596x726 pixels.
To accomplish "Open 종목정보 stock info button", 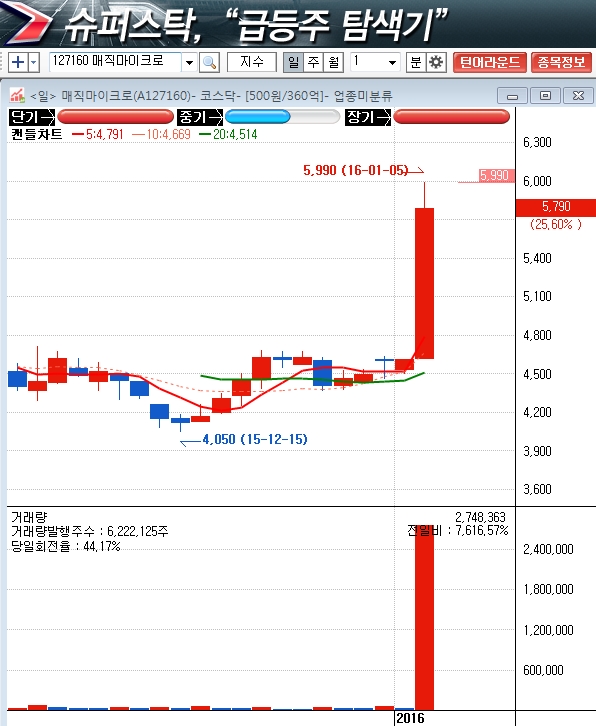I will coord(561,62).
